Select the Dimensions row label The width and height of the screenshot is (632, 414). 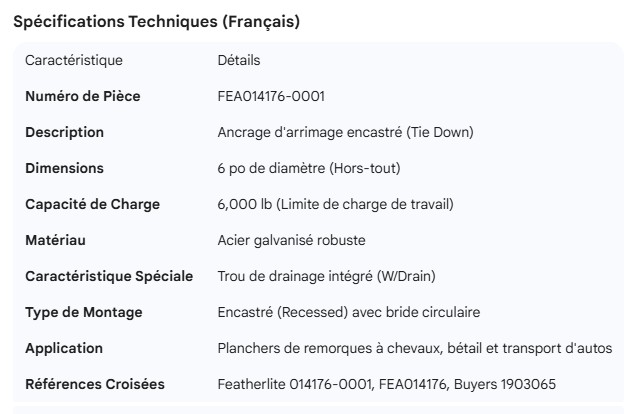point(64,168)
